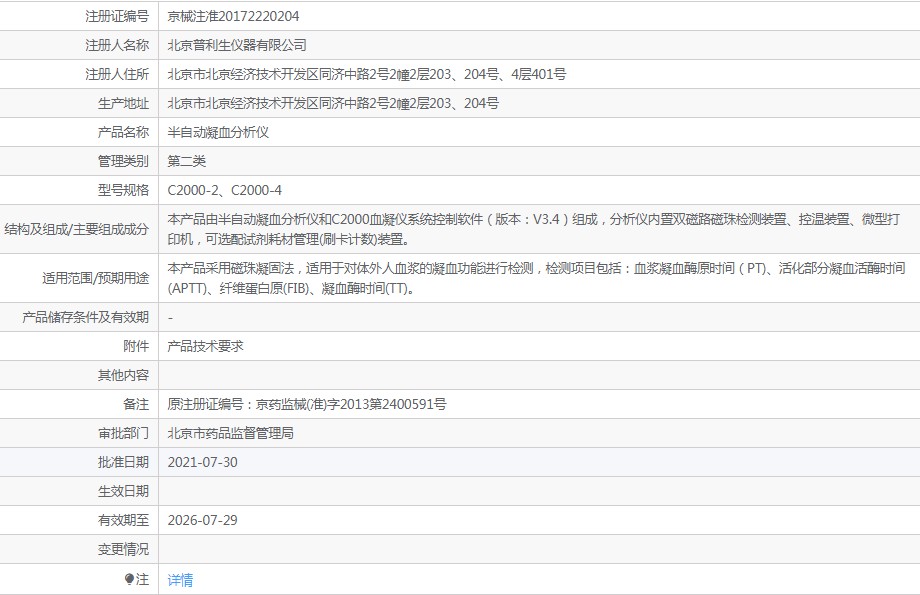Click the 审批部门 label
920x595 pixels.
click(123, 433)
